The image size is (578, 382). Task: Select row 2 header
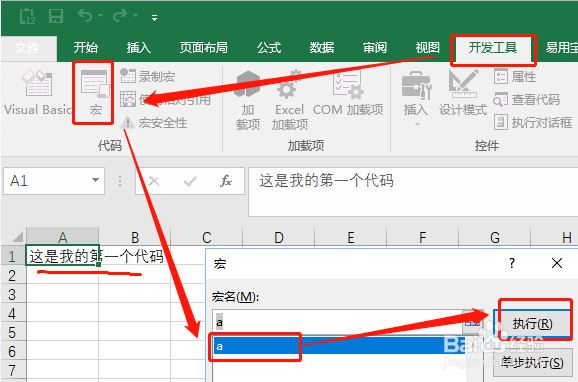coord(13,275)
